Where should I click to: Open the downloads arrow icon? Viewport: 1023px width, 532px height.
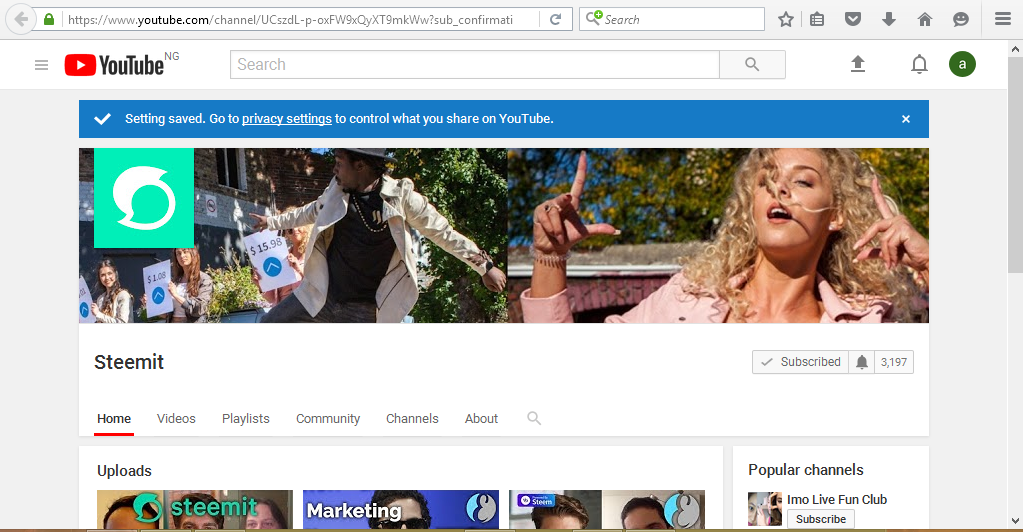[x=889, y=20]
